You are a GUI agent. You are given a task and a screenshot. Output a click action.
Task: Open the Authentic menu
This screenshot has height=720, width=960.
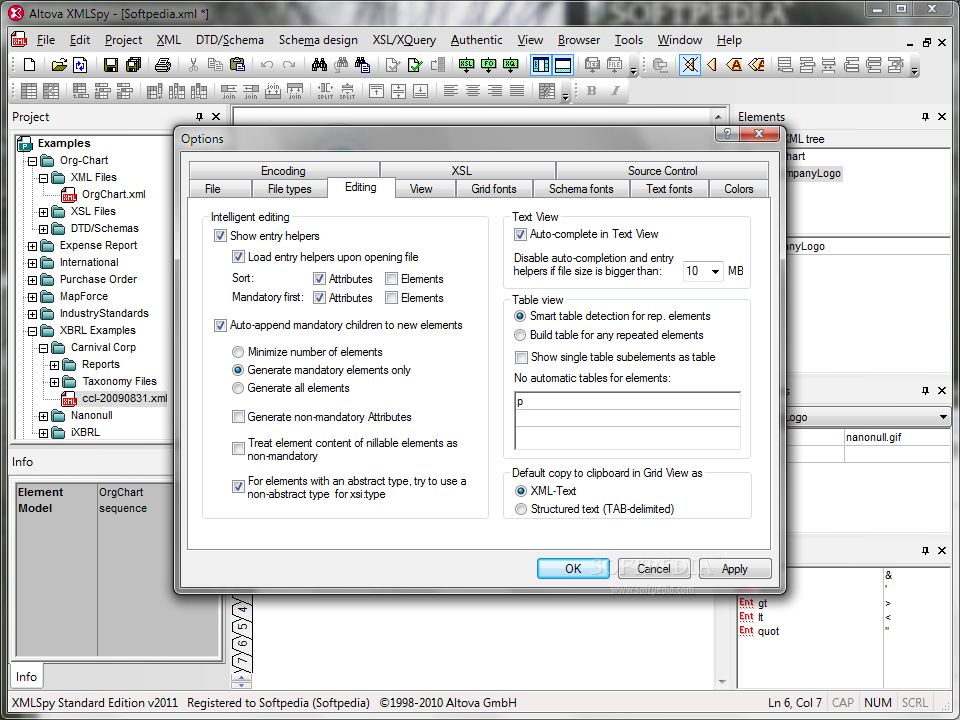[476, 40]
